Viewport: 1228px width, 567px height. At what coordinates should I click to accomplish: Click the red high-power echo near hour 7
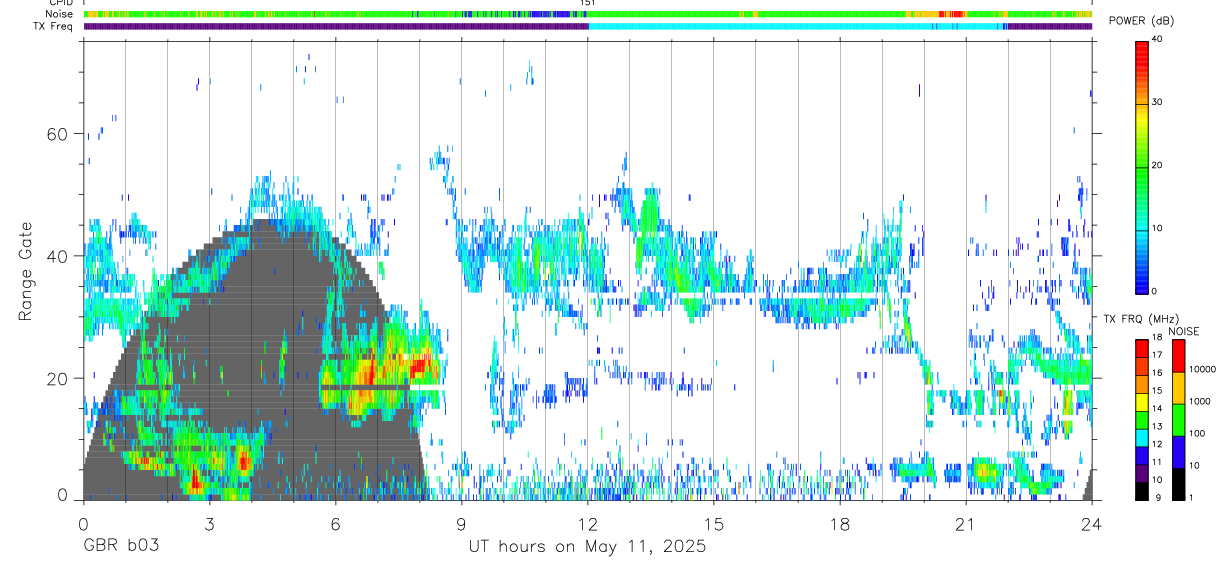[372, 372]
